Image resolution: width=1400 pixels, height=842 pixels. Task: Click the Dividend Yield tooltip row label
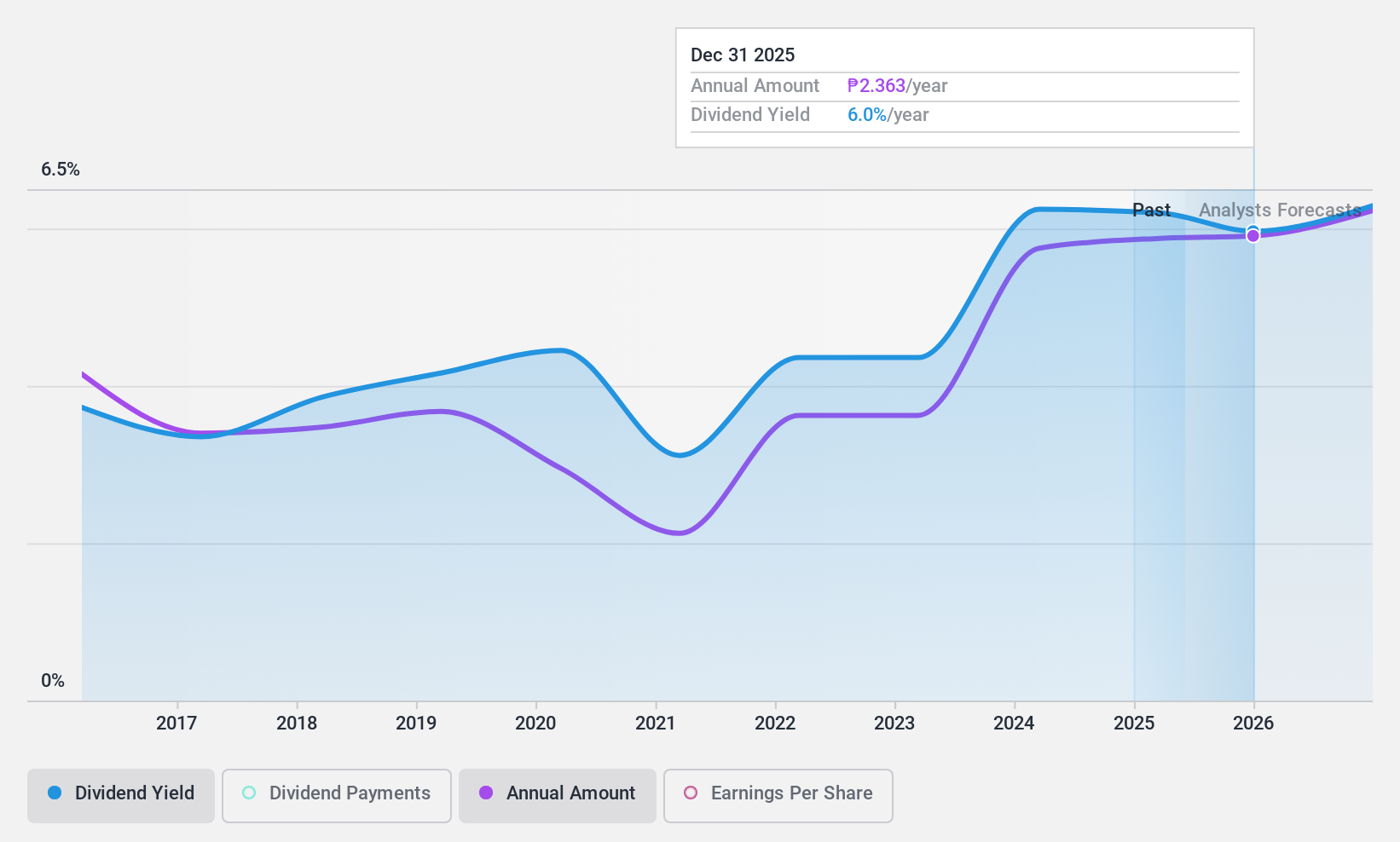click(x=750, y=115)
